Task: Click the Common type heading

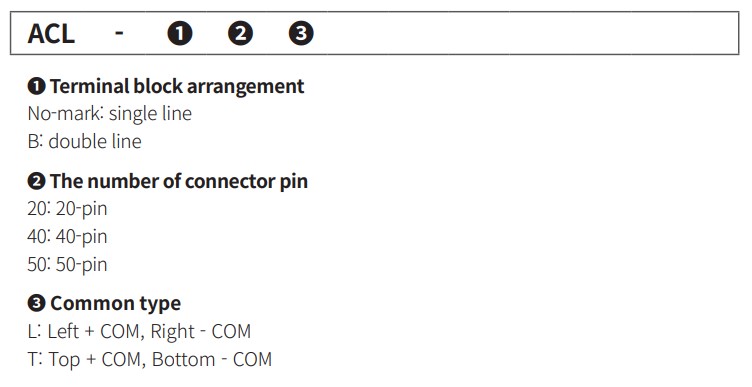Action: [116, 304]
